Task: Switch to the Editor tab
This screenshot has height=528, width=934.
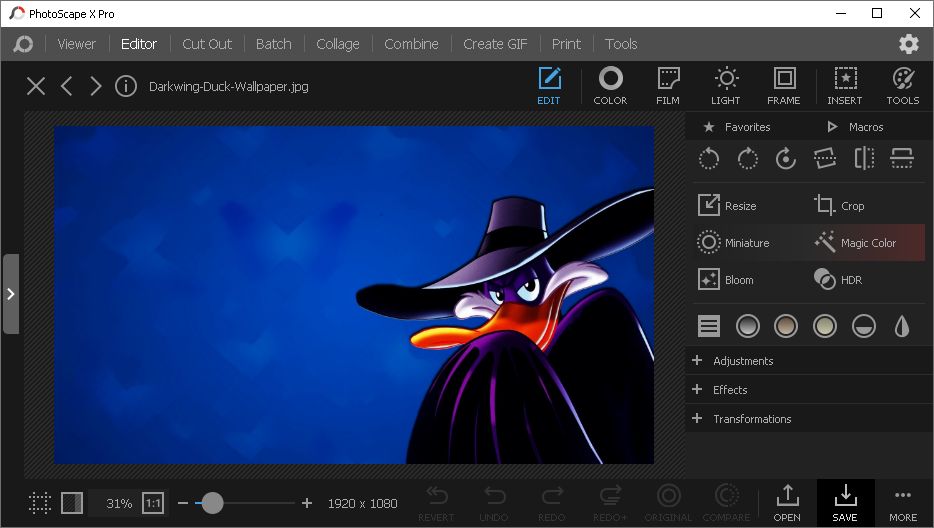Action: [139, 44]
